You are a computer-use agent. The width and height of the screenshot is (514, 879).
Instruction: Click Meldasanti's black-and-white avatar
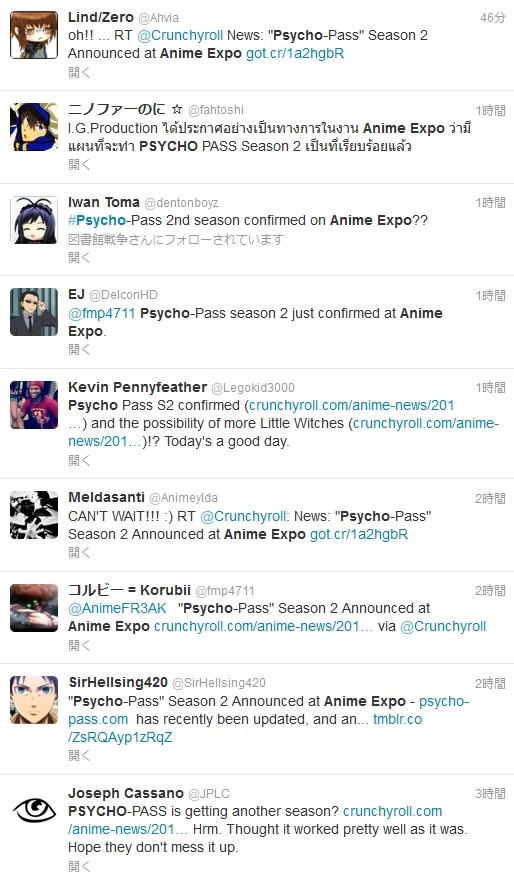coord(34,515)
